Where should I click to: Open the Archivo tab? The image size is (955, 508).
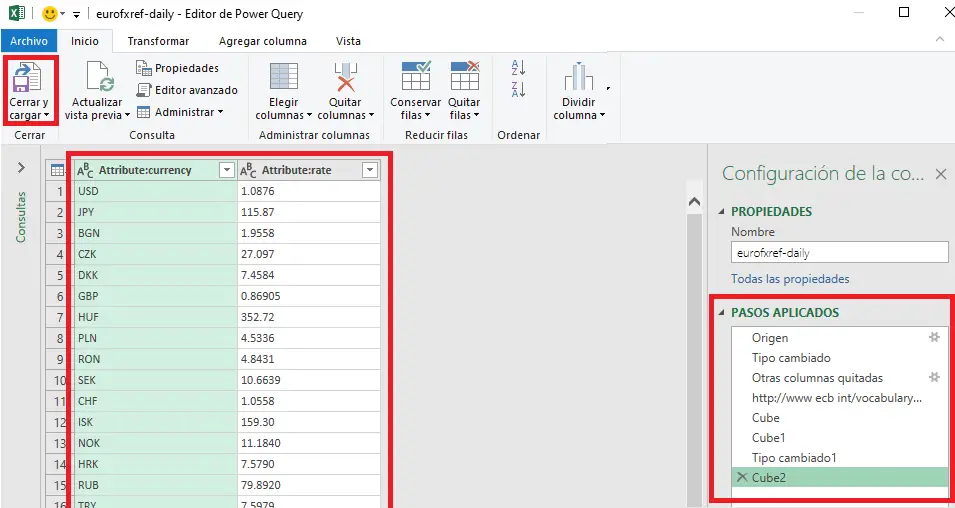(29, 41)
